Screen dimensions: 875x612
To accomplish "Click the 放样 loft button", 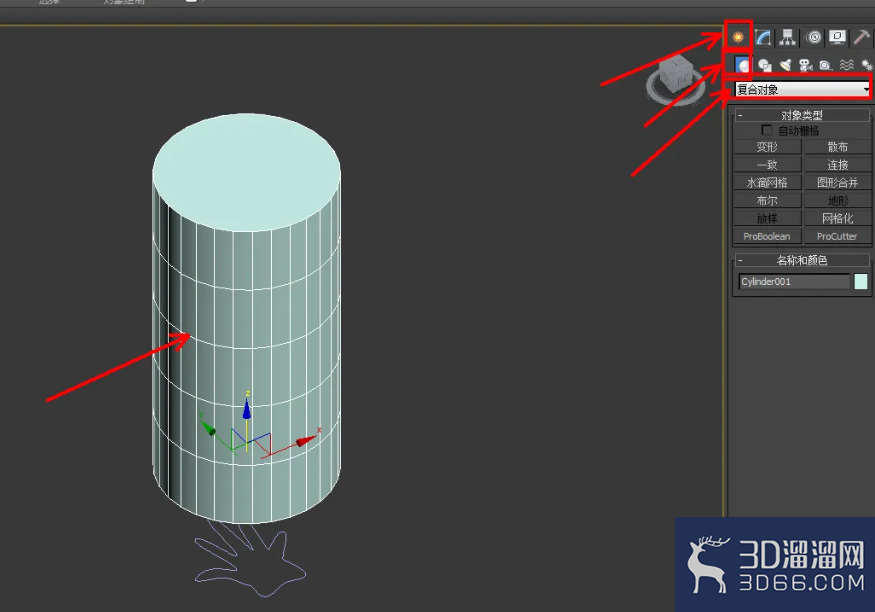I will pyautogui.click(x=767, y=218).
